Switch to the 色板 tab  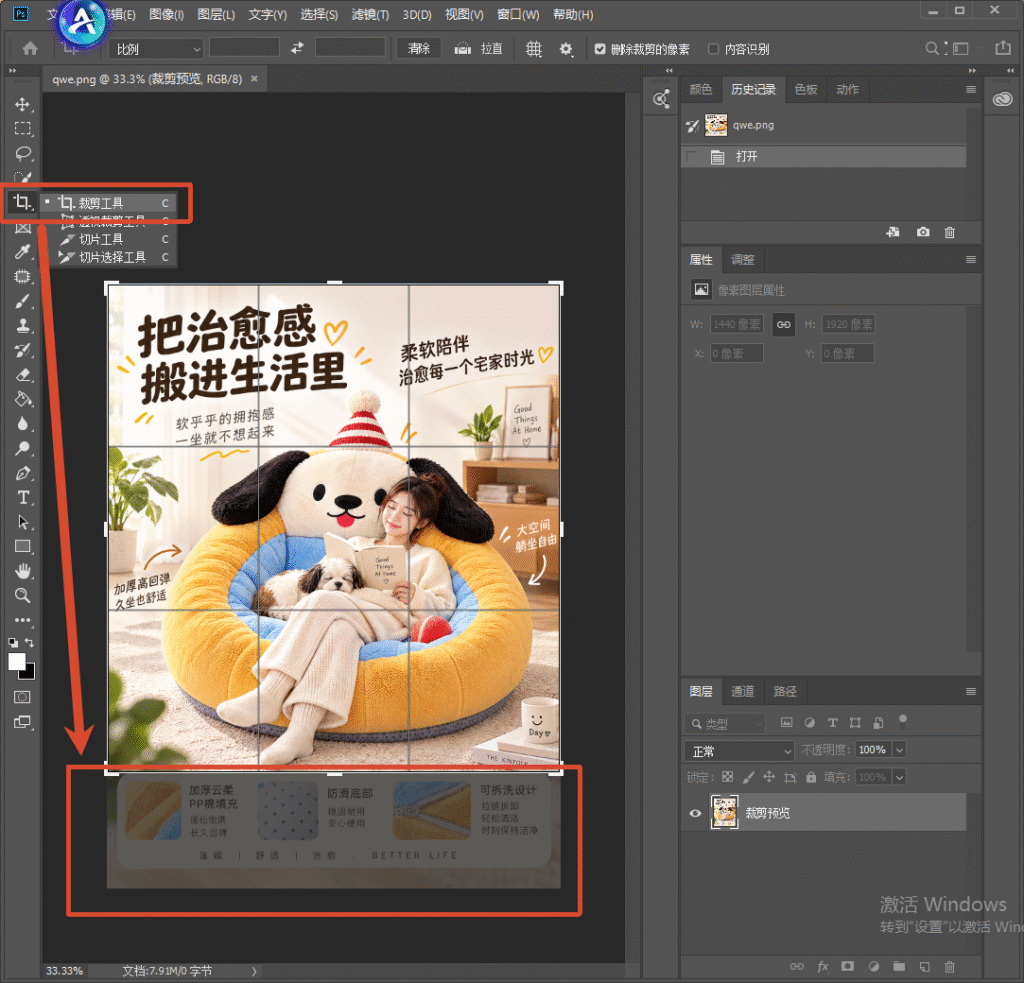[x=805, y=89]
